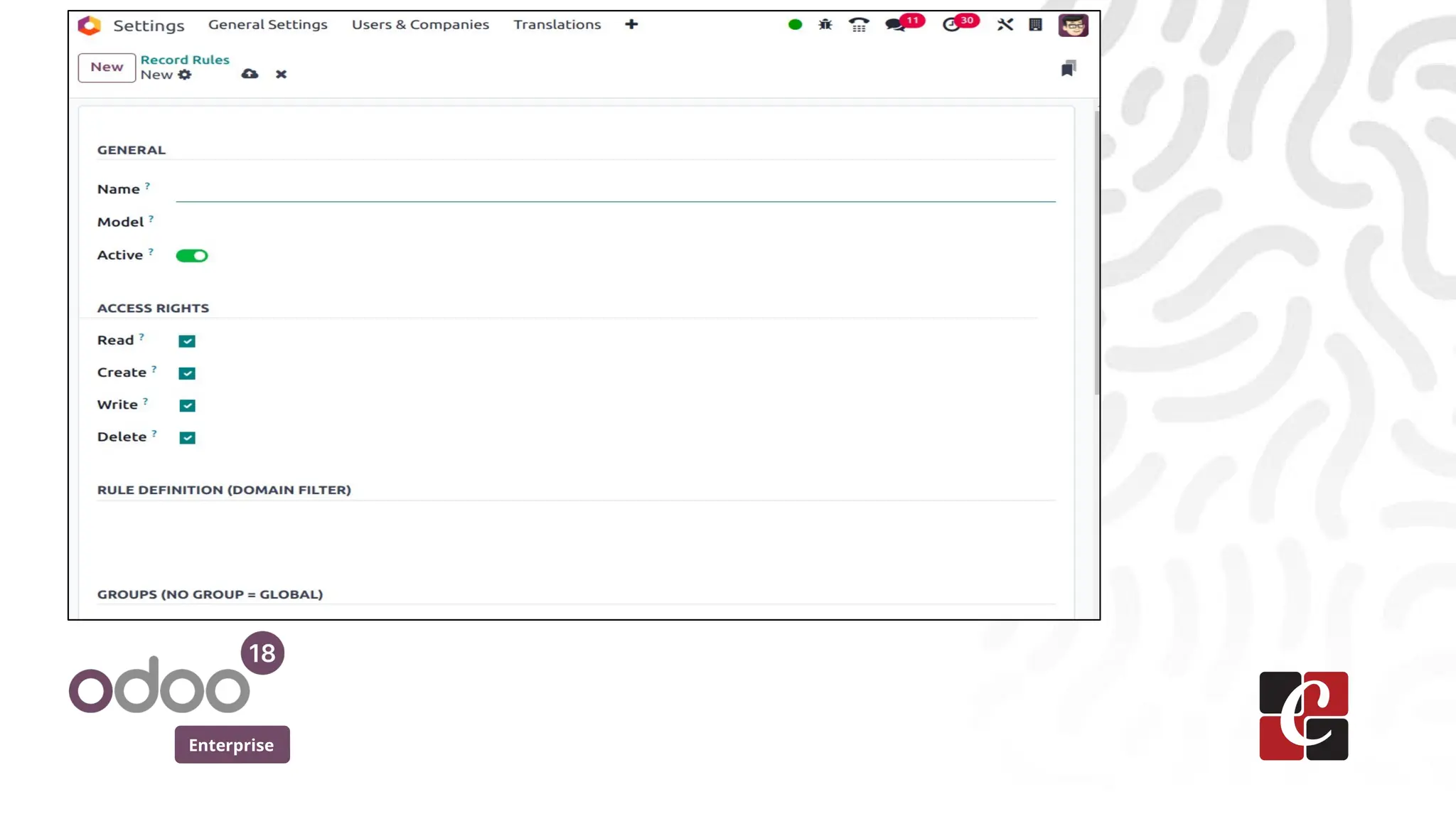1456x819 pixels.
Task: Uncheck the Read access checkbox
Action: click(187, 341)
